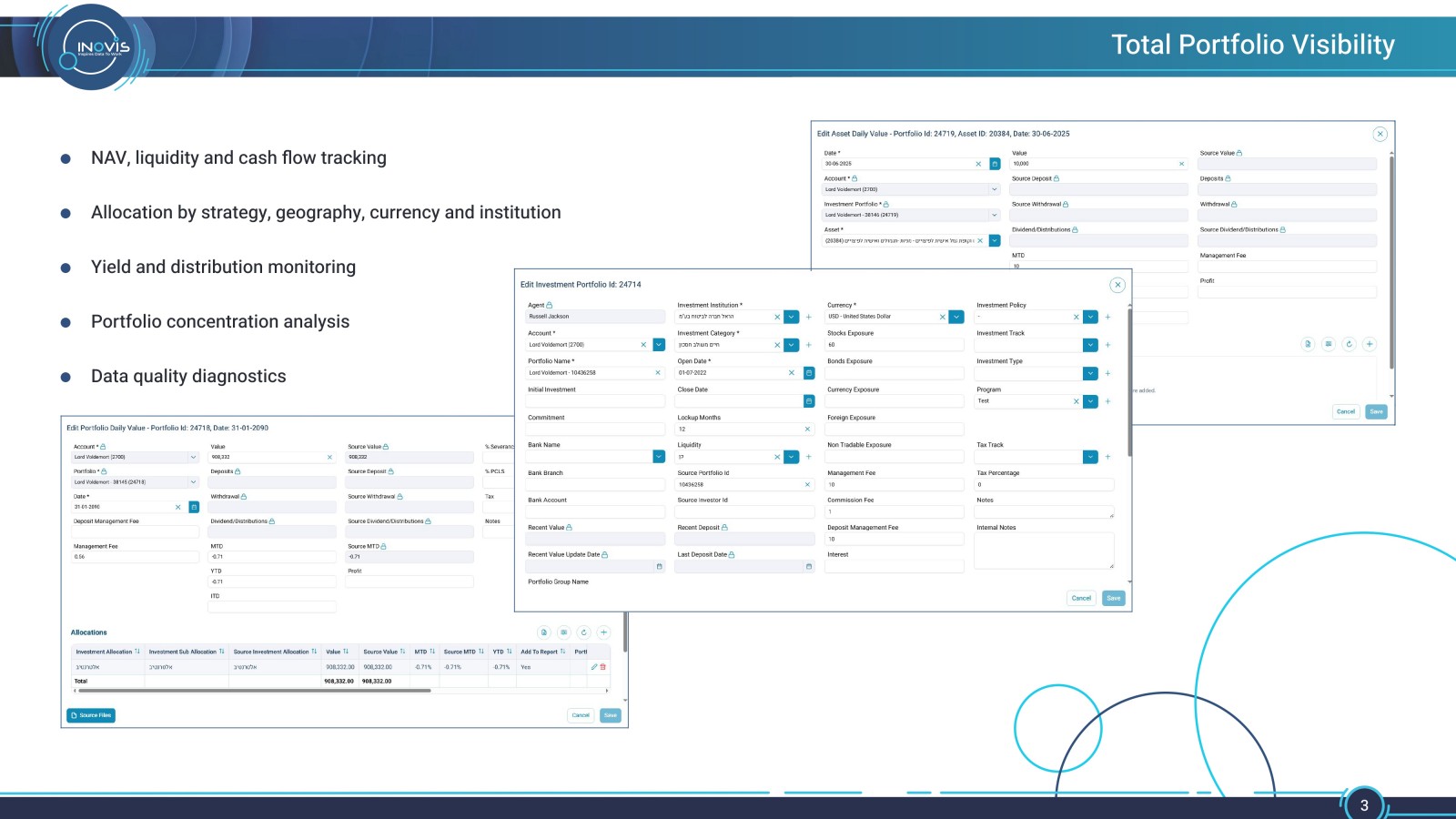Open date picker in Portfolio Daily Value dialog
The image size is (1456, 819).
point(194,507)
